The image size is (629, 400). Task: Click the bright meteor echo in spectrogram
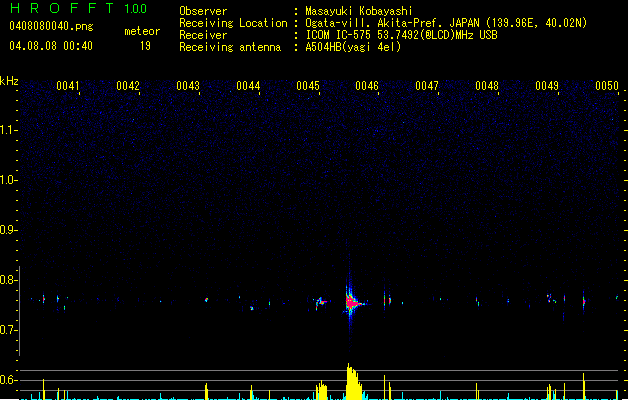[x=351, y=301]
